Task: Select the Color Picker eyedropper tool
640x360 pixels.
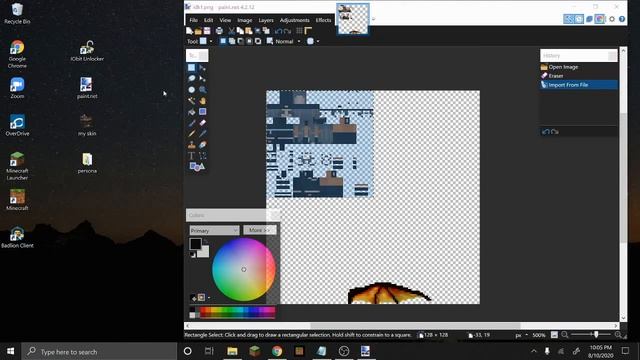Action: [x=202, y=133]
